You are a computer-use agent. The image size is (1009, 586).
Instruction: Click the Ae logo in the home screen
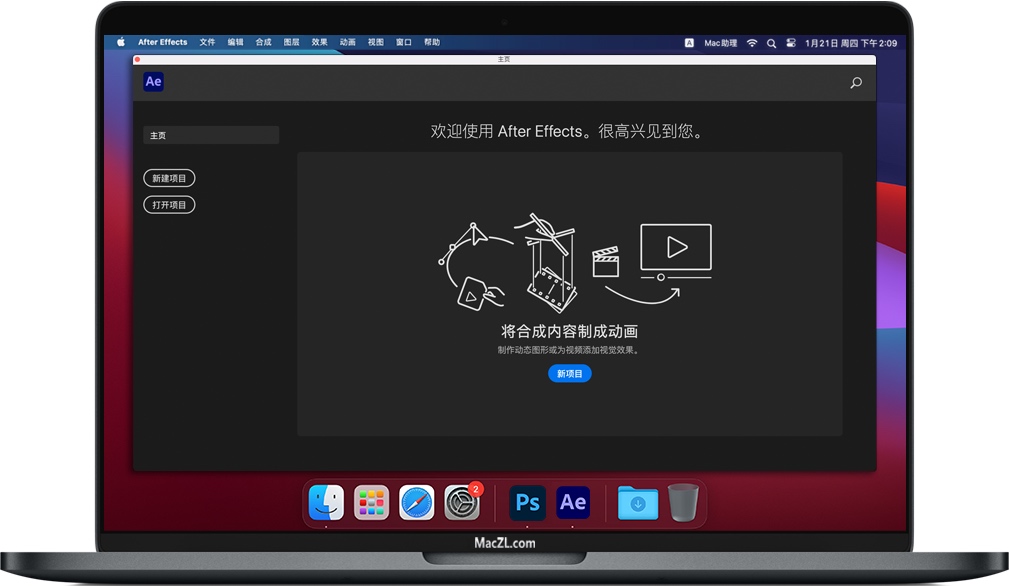(152, 81)
